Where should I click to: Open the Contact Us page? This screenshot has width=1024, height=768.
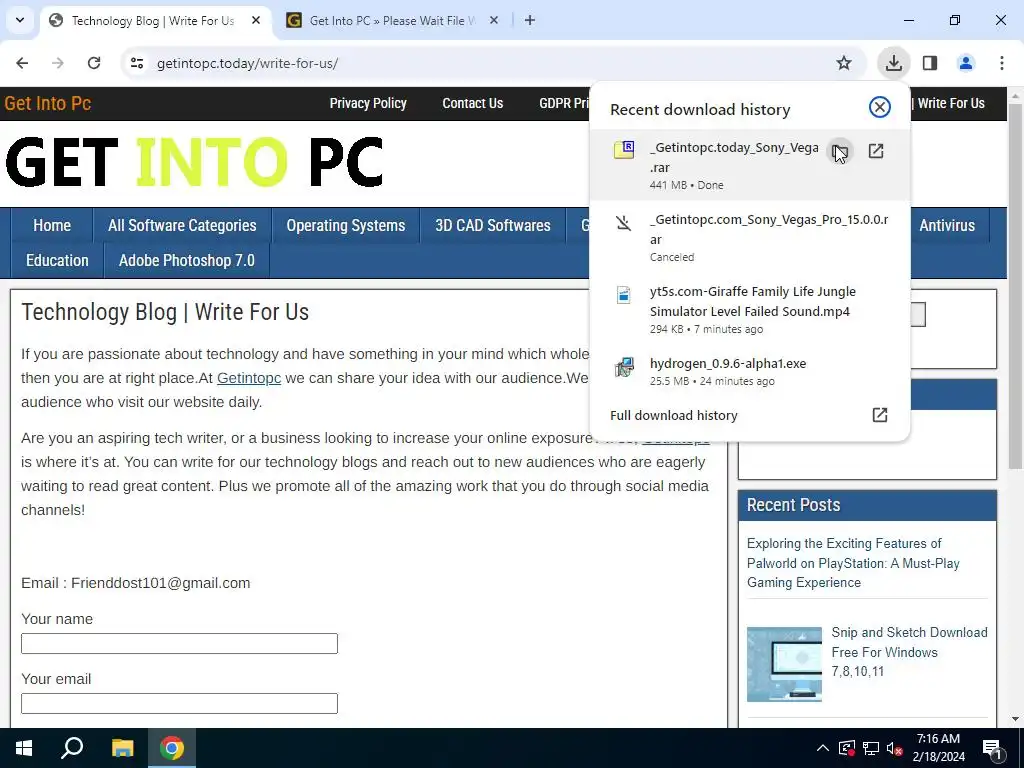coord(473,103)
